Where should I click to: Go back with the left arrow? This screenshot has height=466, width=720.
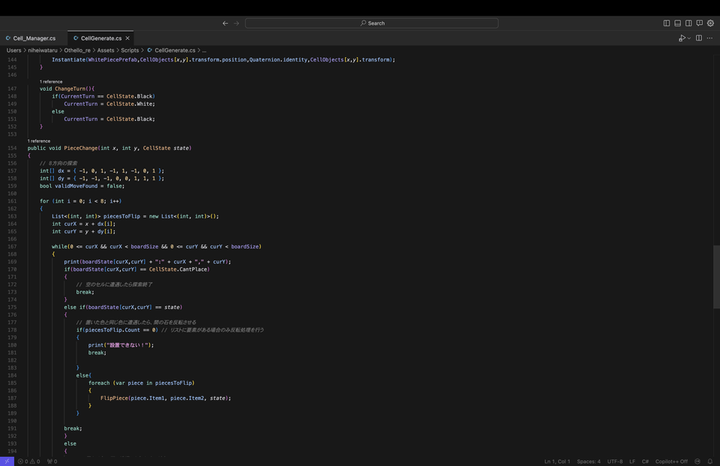225,23
